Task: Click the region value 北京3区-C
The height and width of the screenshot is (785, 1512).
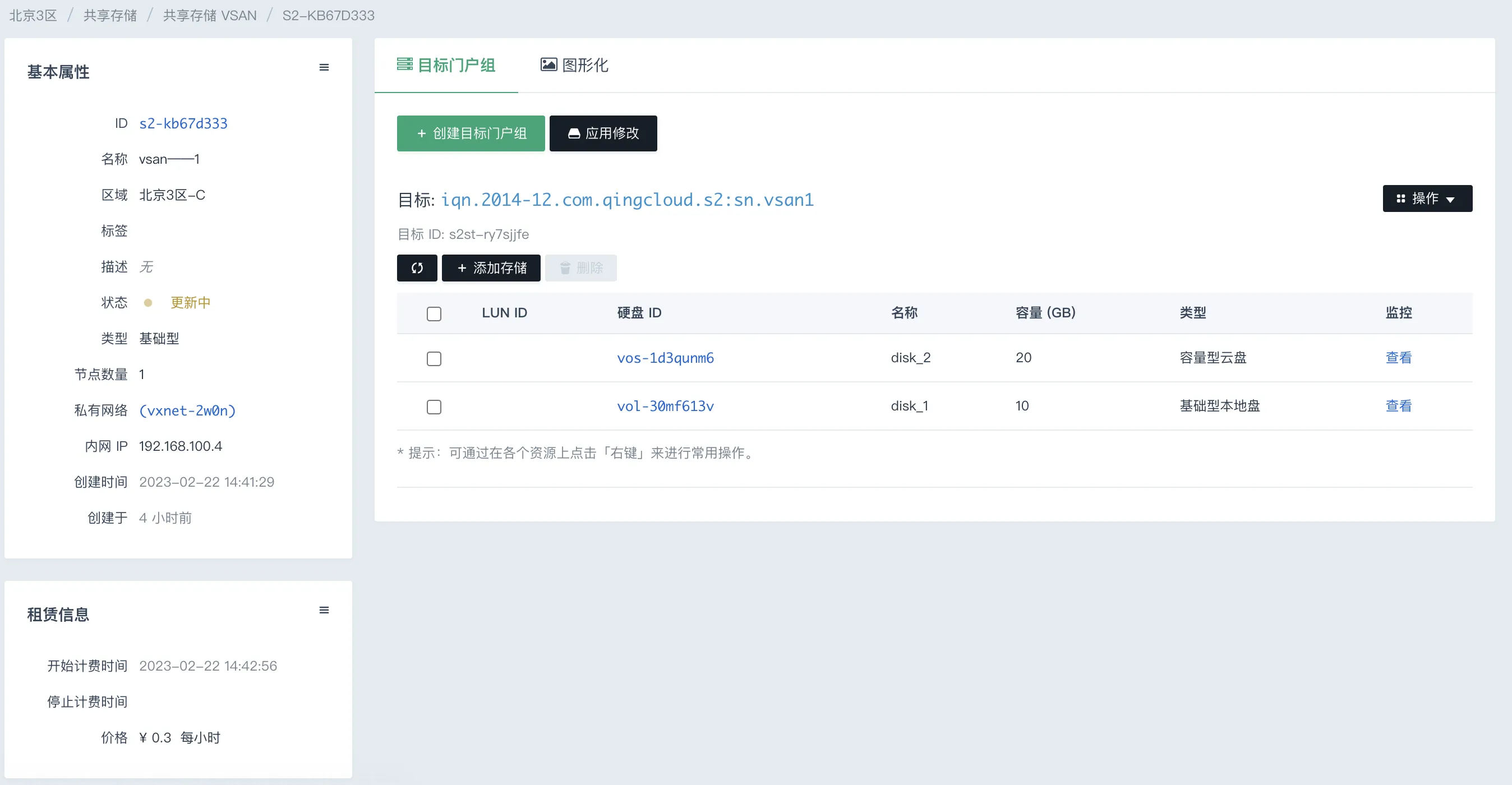Action: pyautogui.click(x=172, y=195)
